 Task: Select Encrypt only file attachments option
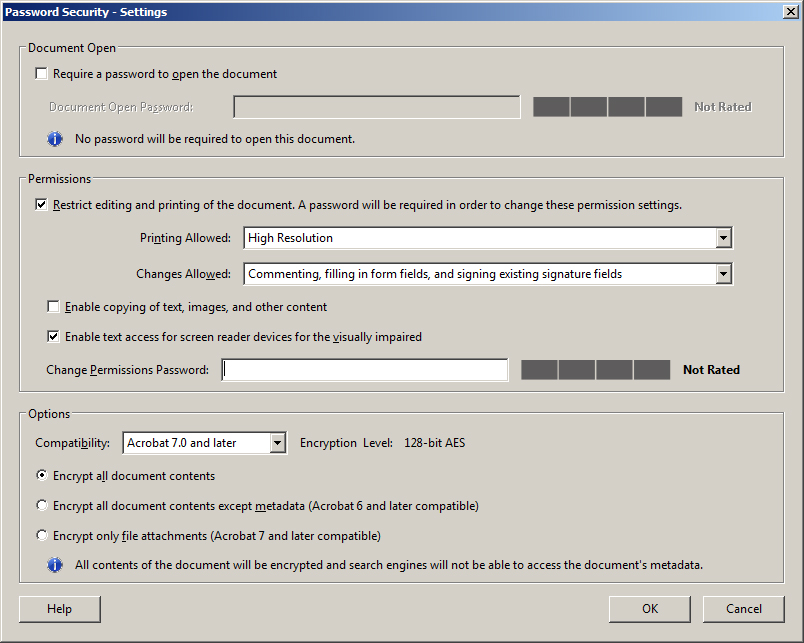[41, 535]
